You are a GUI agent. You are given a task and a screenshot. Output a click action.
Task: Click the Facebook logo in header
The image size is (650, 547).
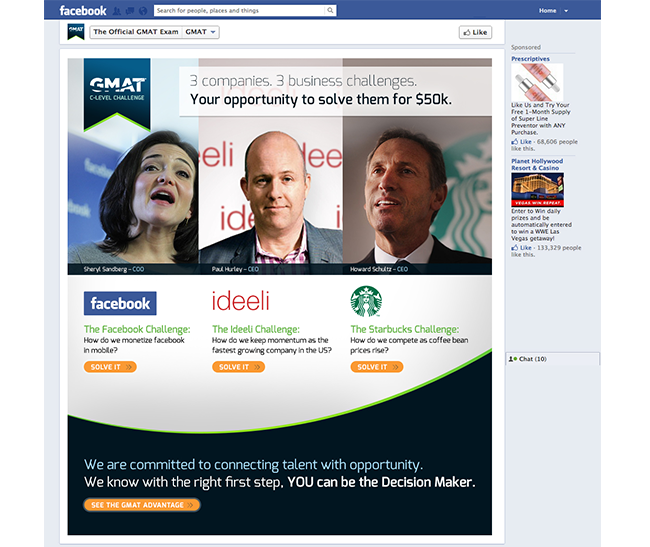[x=83, y=11]
